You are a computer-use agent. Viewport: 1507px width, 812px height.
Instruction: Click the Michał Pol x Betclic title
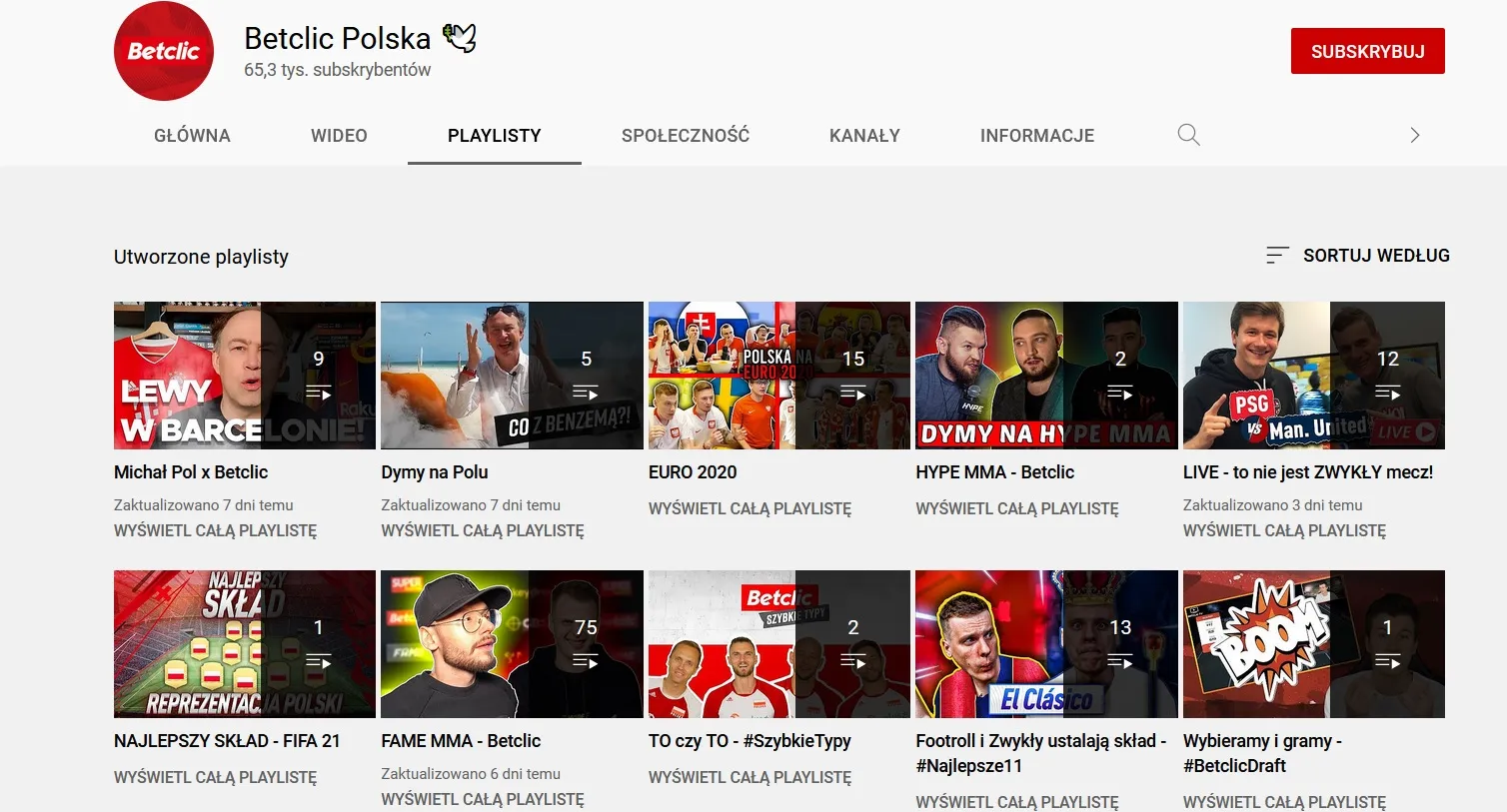(191, 472)
